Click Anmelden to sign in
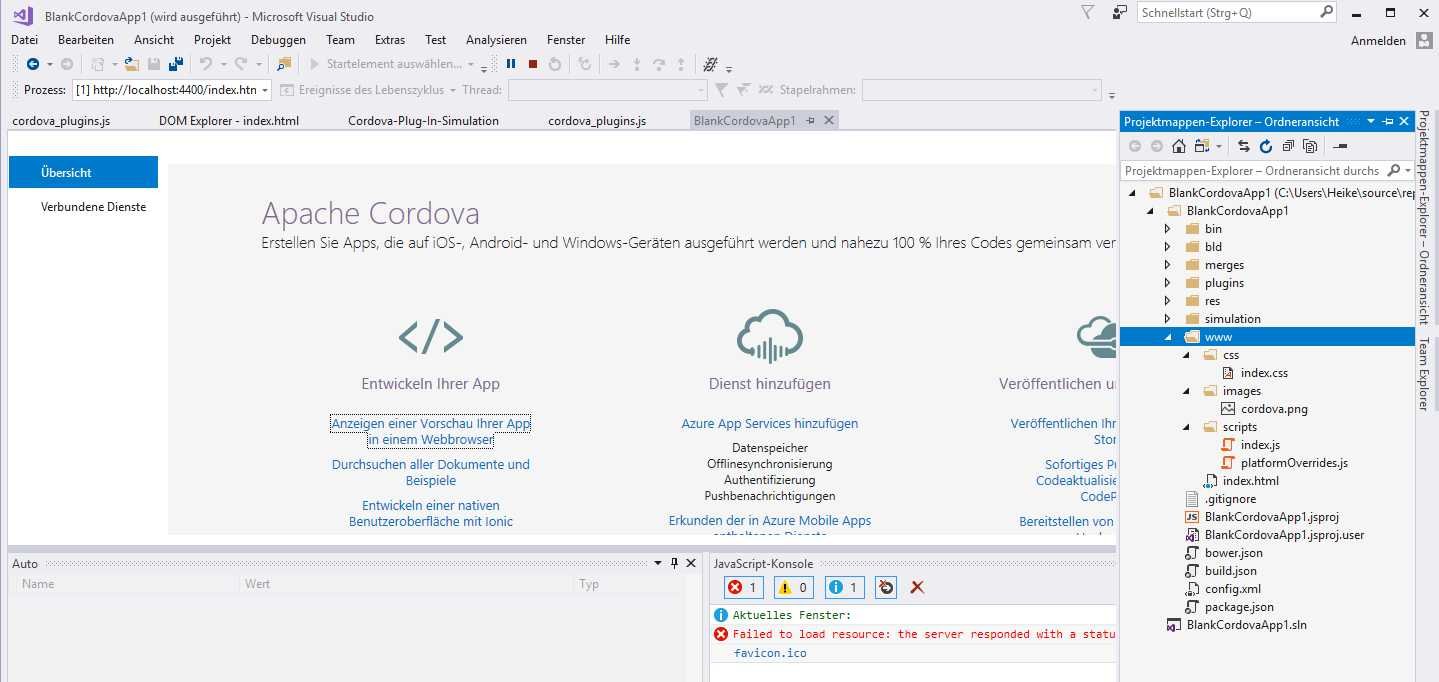The image size is (1439, 682). tap(1379, 41)
